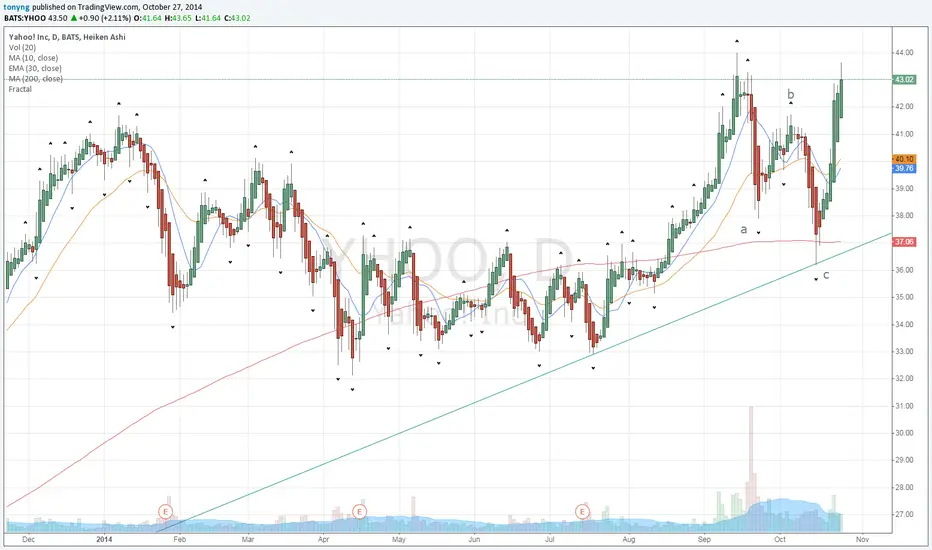Image resolution: width=932 pixels, height=550 pixels.
Task: Click the '2014' date axis label
Action: click(104, 540)
